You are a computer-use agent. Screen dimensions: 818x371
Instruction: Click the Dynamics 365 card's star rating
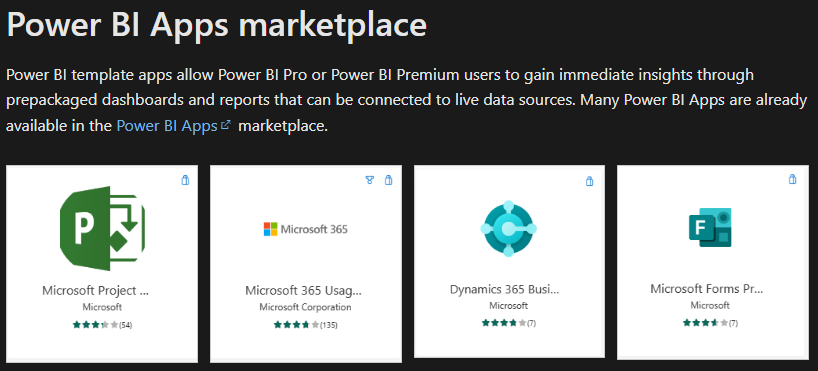[509, 323]
